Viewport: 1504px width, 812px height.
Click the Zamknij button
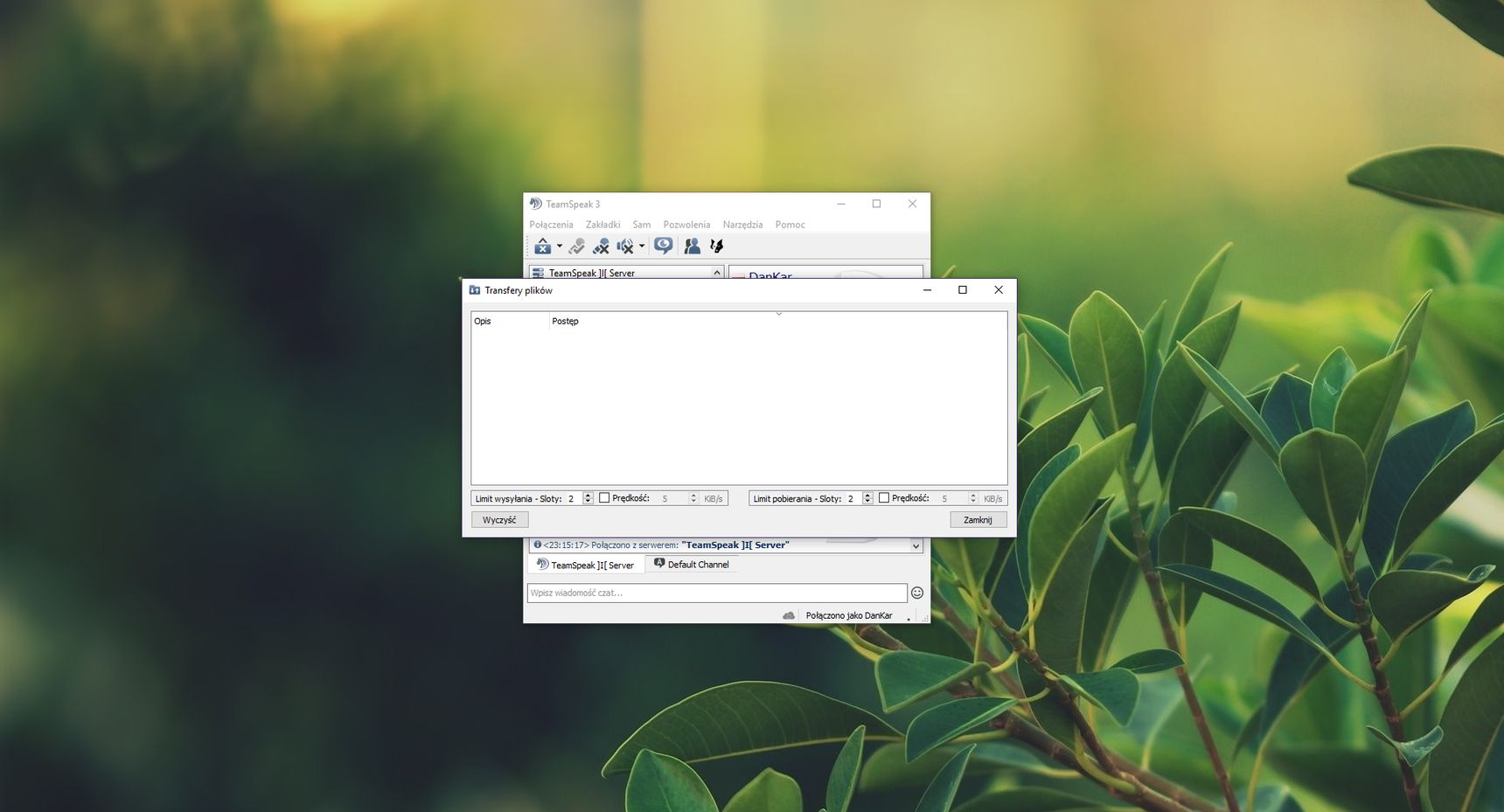pyautogui.click(x=978, y=520)
